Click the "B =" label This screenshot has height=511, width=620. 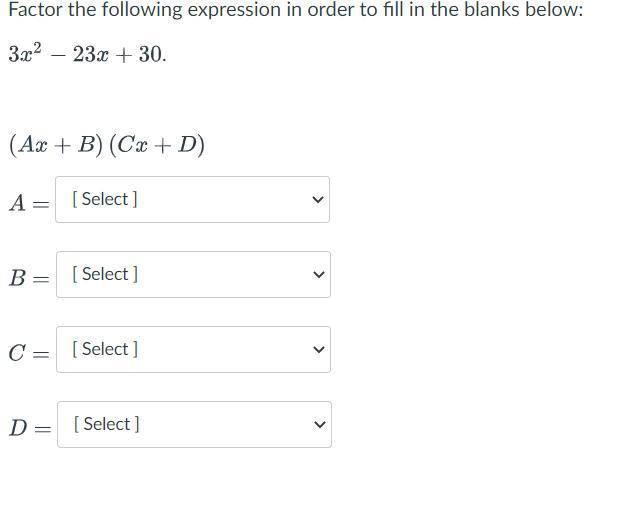tap(28, 278)
